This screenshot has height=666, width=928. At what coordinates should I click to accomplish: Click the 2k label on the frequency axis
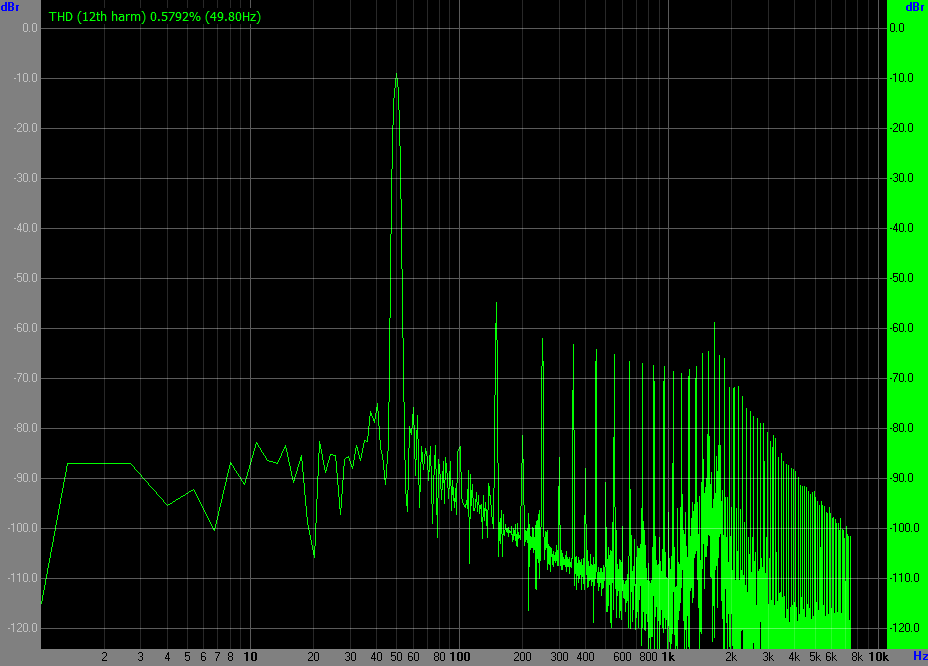[x=731, y=657]
